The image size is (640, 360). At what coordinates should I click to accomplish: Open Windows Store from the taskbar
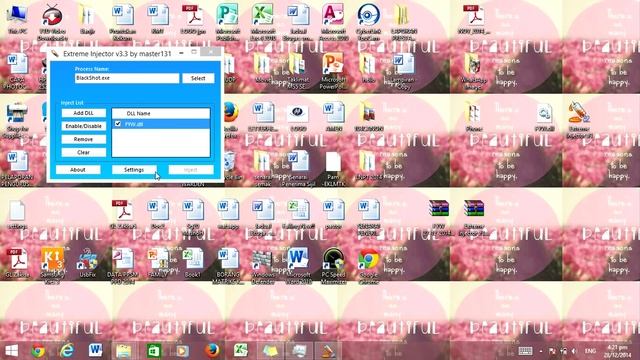[x=153, y=351]
